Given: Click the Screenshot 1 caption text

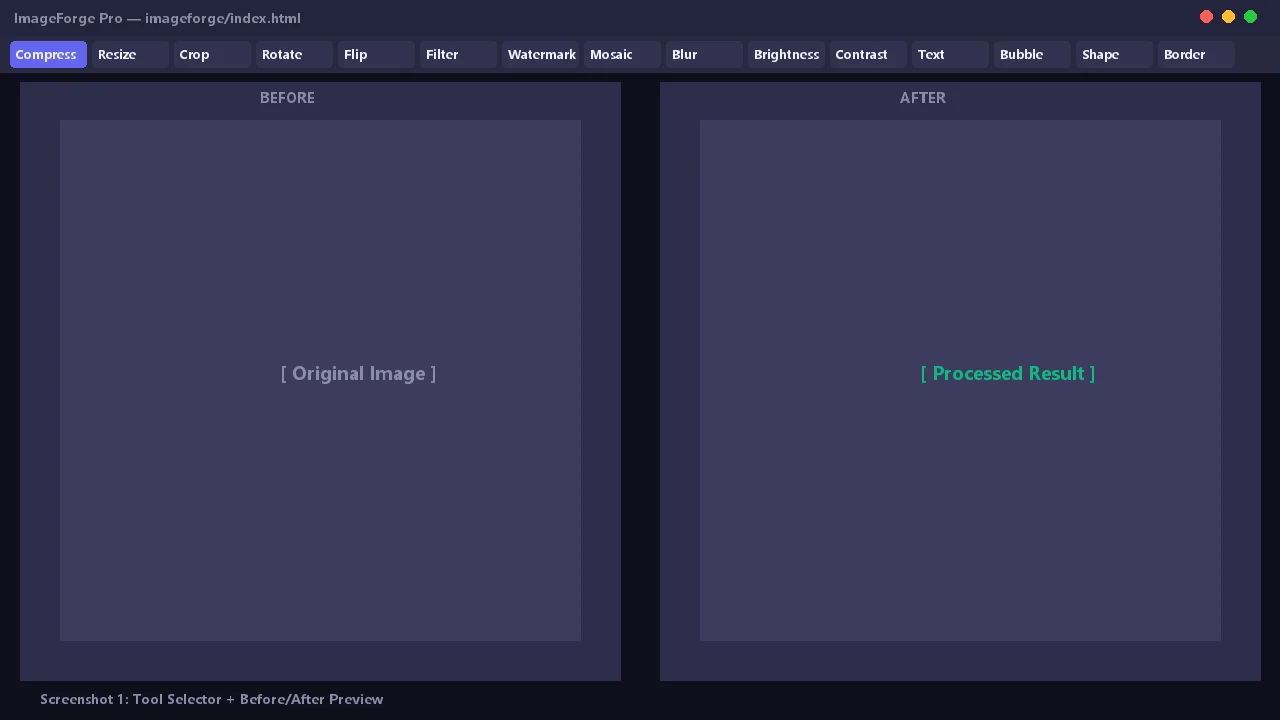Looking at the screenshot, I should tap(212, 699).
